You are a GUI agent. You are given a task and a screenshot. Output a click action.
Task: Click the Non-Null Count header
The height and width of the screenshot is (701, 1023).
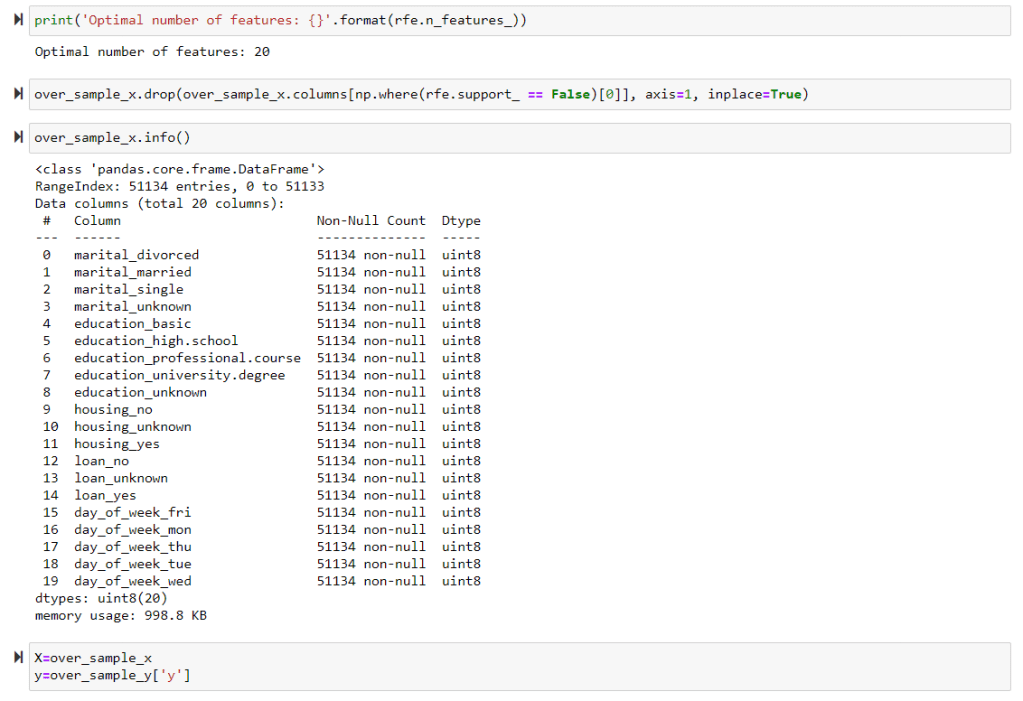(370, 220)
